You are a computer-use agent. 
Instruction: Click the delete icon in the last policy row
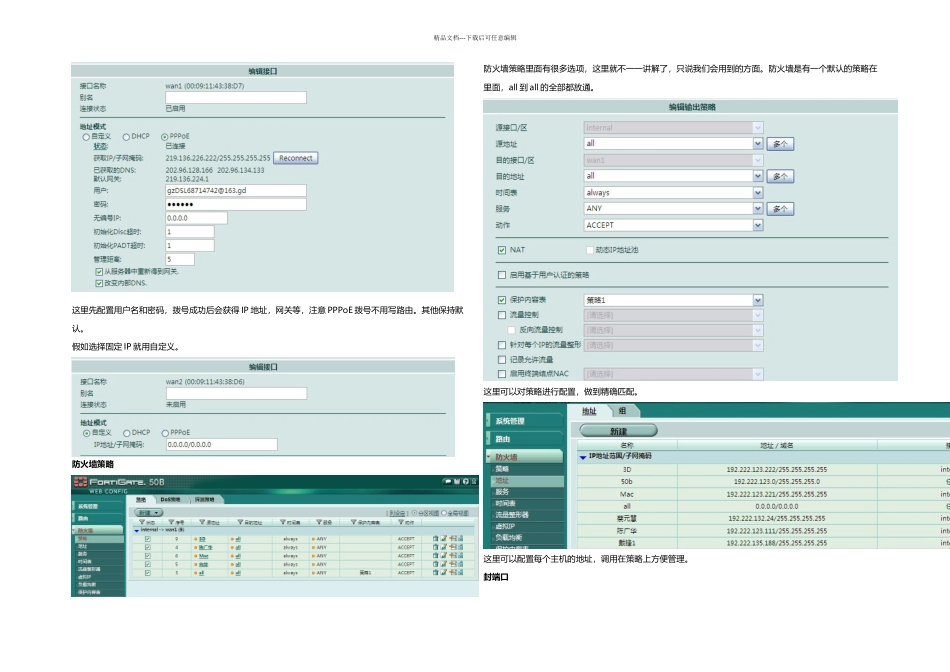coord(435,574)
